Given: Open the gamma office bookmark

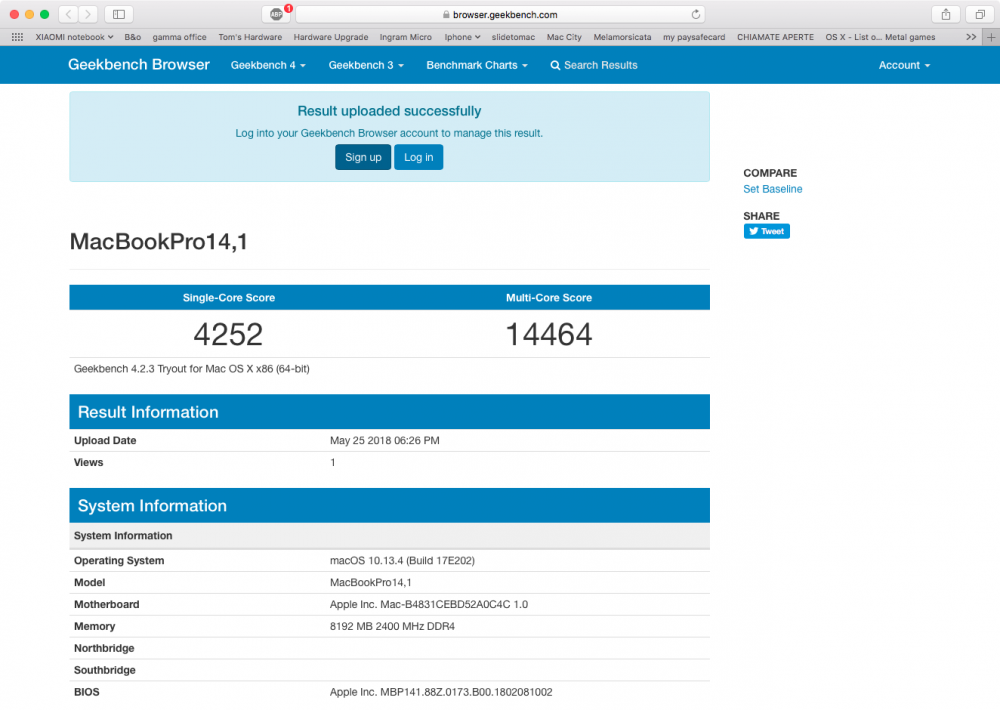Looking at the screenshot, I should pyautogui.click(x=179, y=37).
